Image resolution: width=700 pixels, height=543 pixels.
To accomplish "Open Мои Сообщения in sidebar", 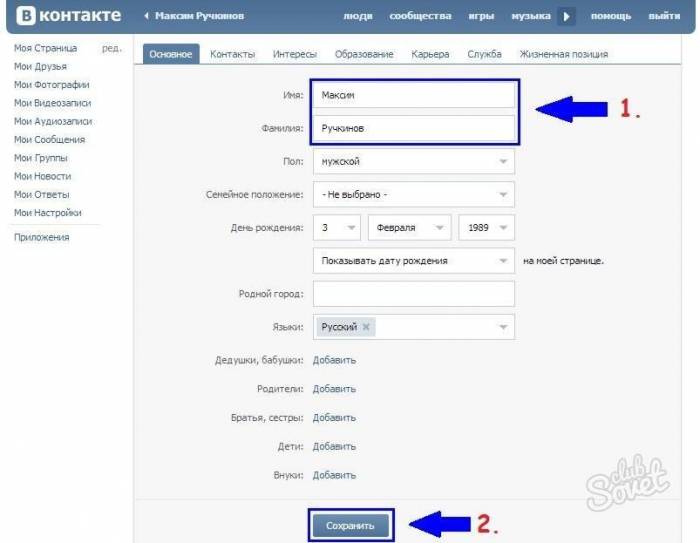I will pos(49,140).
